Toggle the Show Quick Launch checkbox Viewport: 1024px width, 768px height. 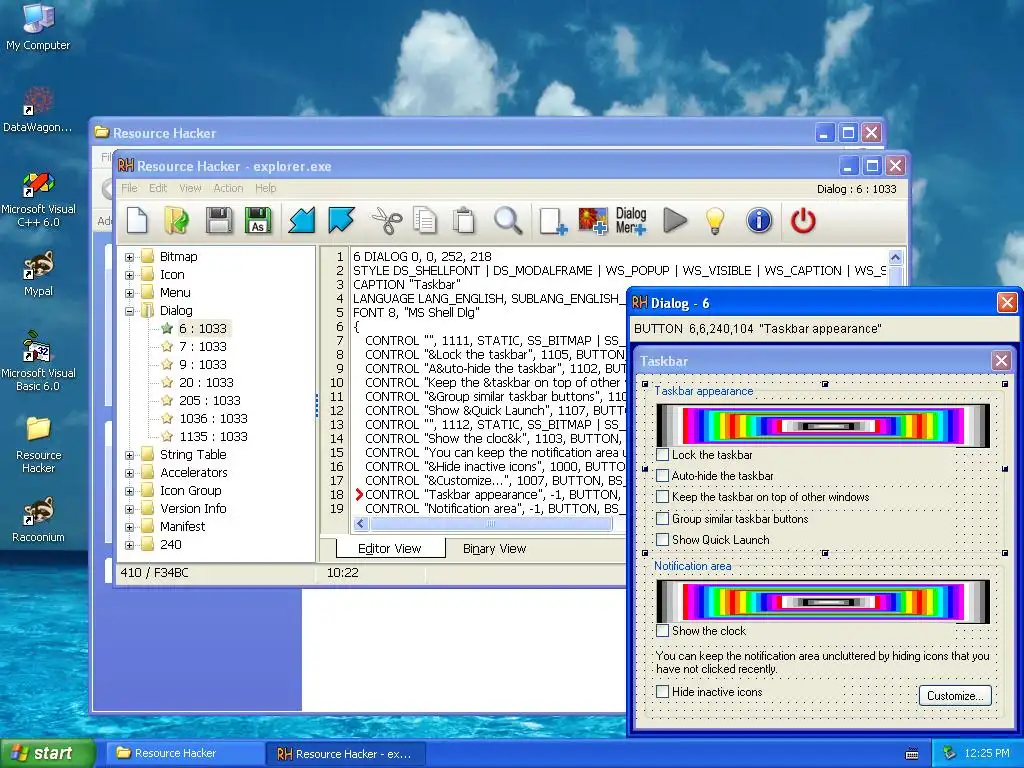point(662,539)
